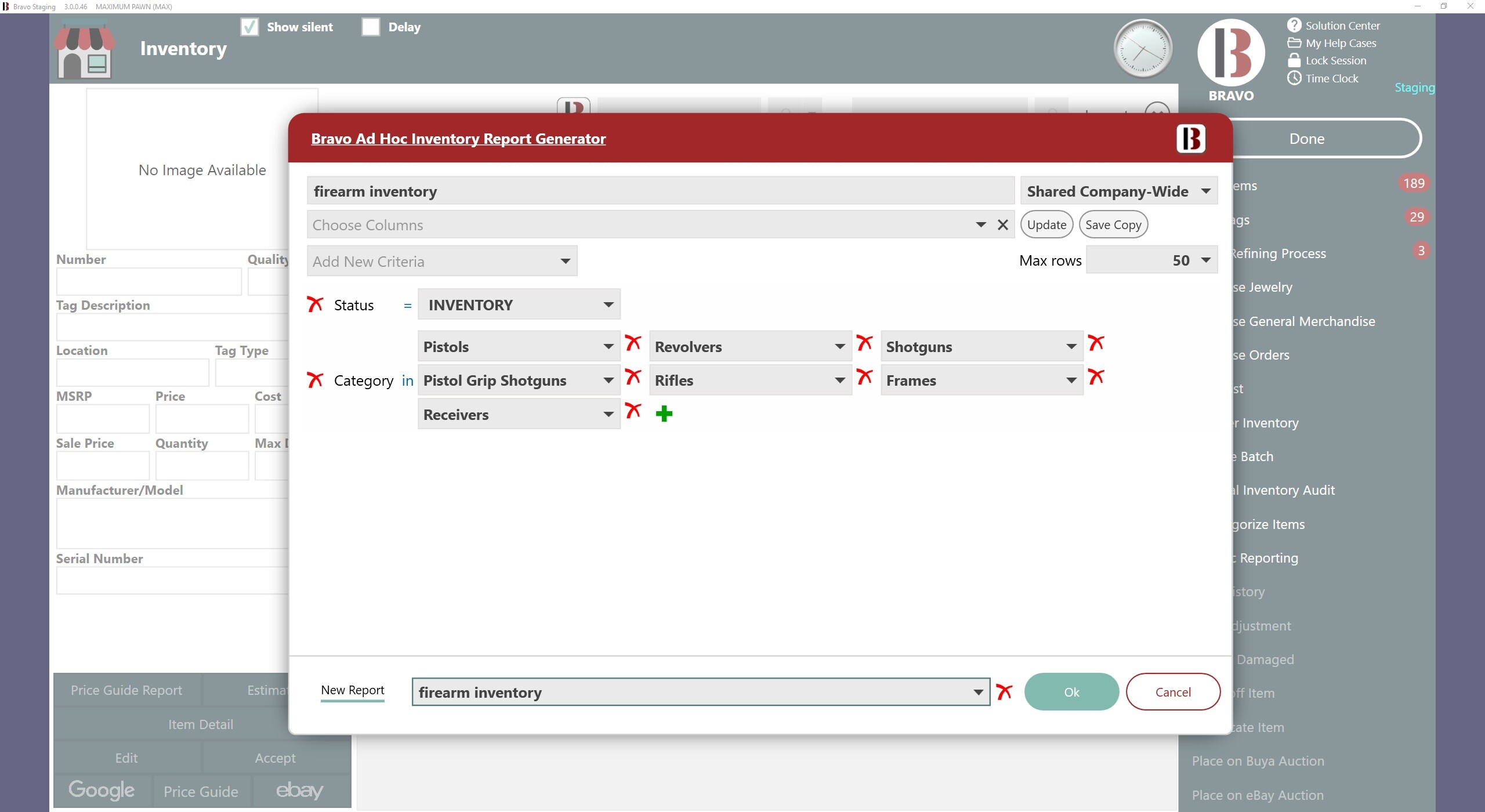
Task: Click the equals operator beside Status
Action: pos(407,306)
